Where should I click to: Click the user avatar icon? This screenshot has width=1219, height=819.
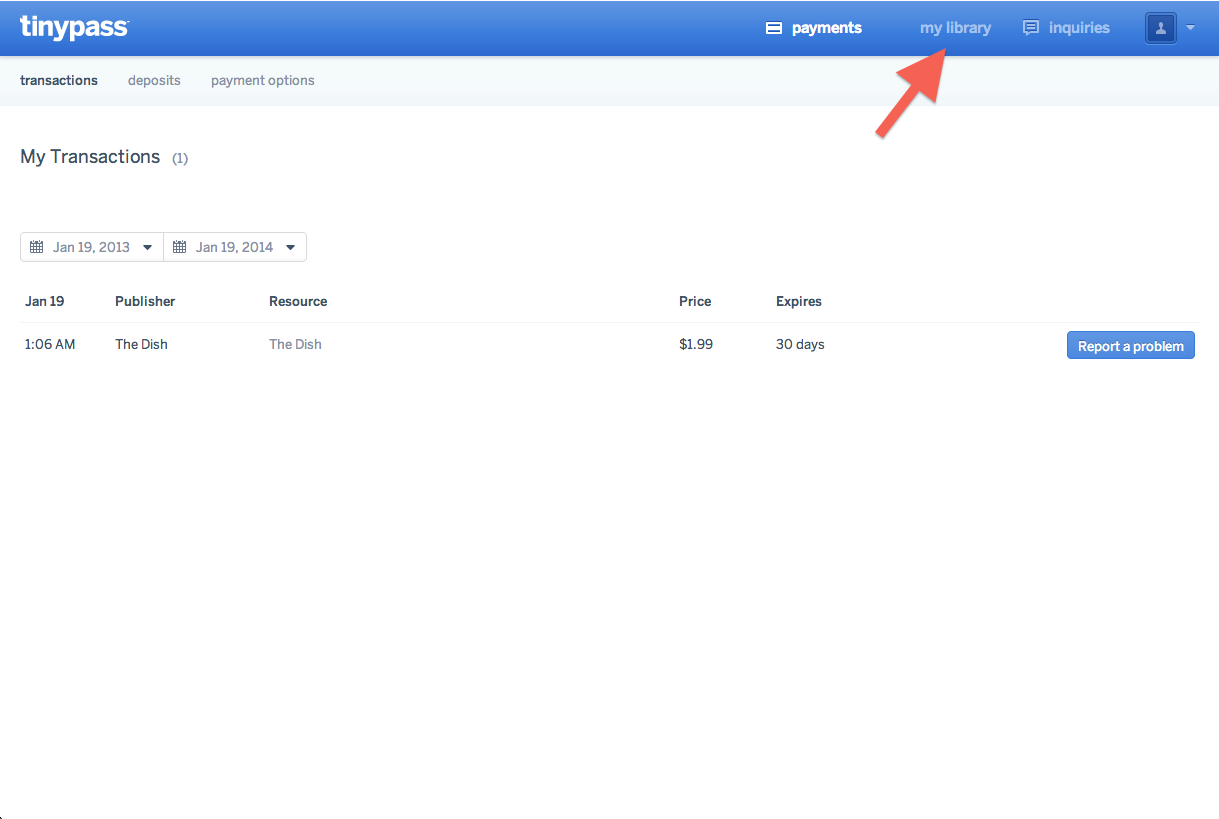click(1160, 28)
